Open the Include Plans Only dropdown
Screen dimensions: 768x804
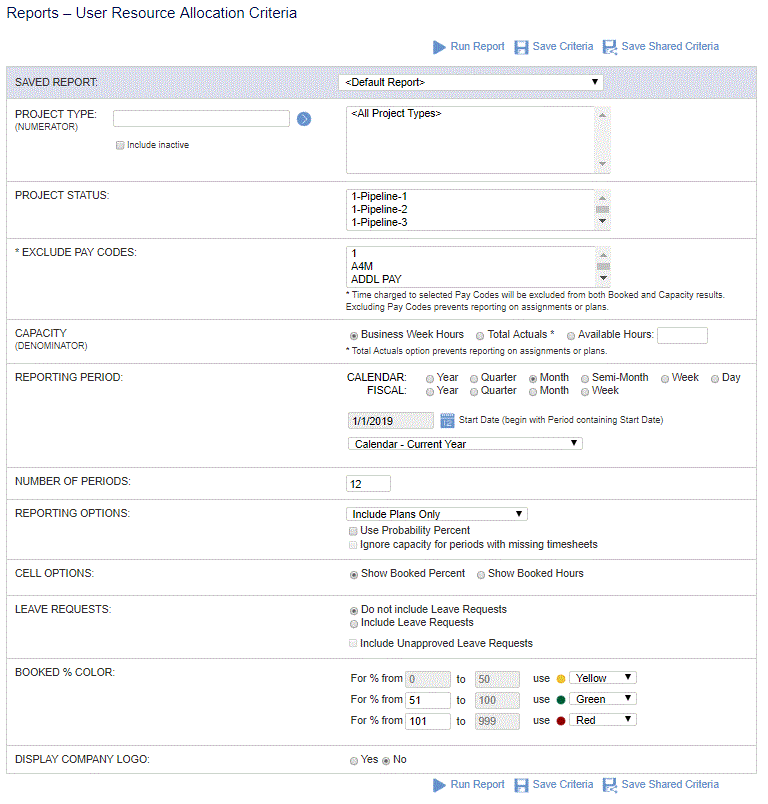437,514
